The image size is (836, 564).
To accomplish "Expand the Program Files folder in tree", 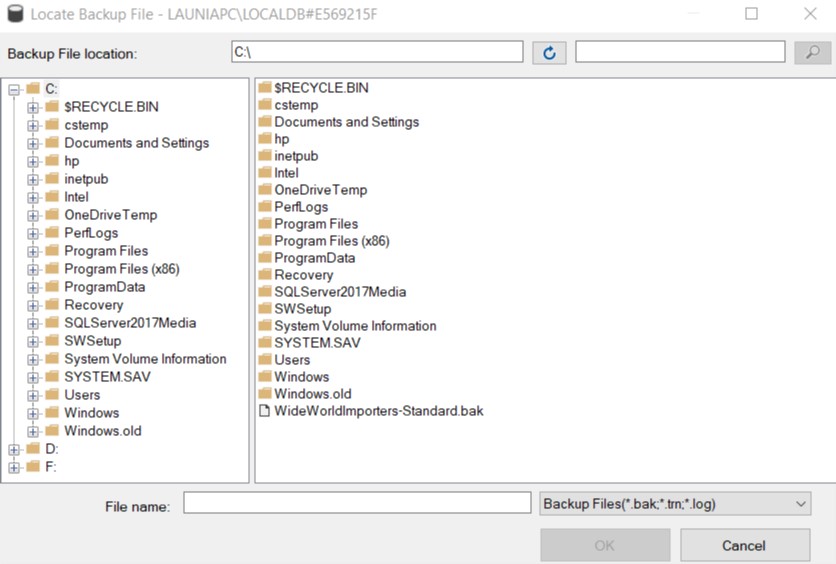I will tap(33, 251).
